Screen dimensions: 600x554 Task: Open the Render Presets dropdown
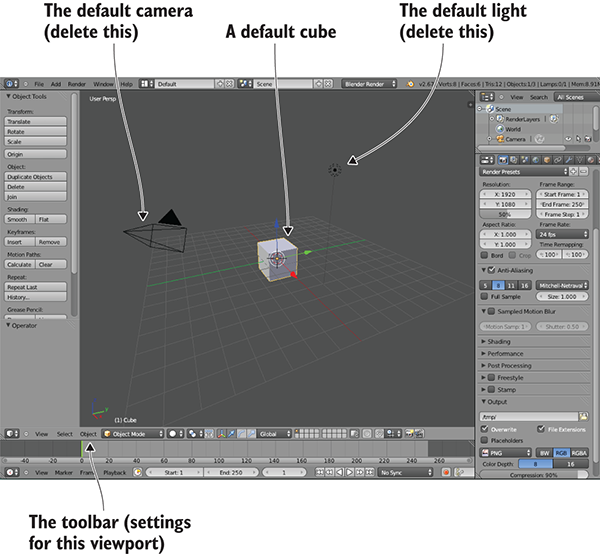[x=523, y=172]
